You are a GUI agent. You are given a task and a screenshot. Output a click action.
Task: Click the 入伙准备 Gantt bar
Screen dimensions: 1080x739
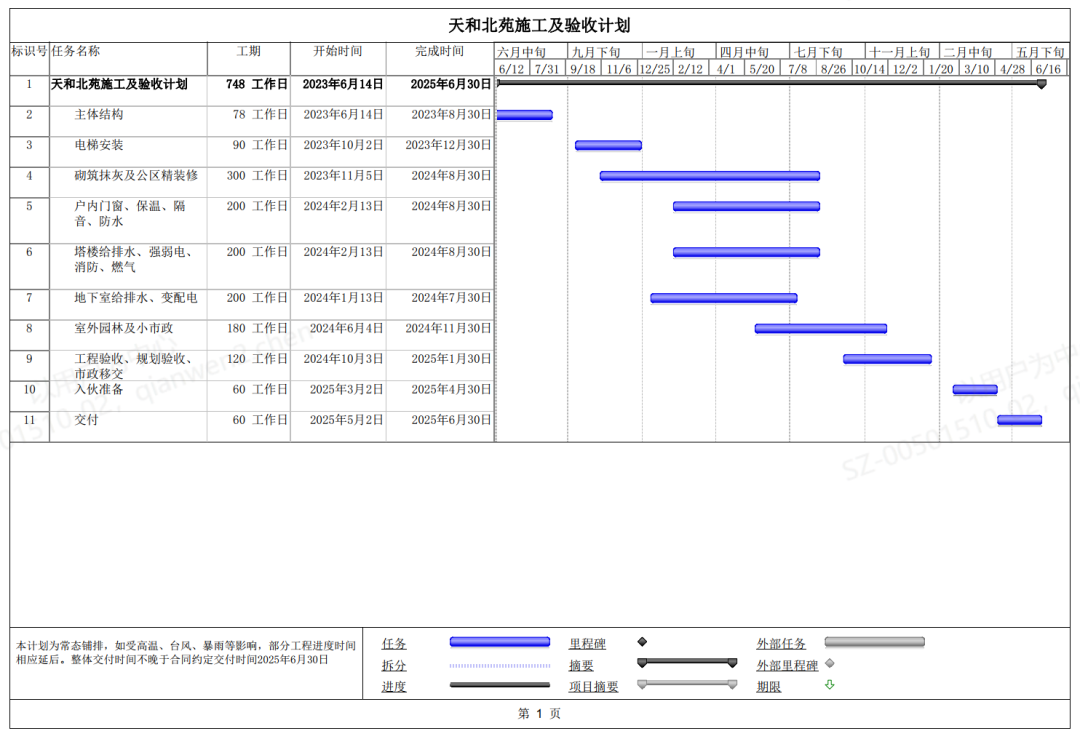[975, 390]
